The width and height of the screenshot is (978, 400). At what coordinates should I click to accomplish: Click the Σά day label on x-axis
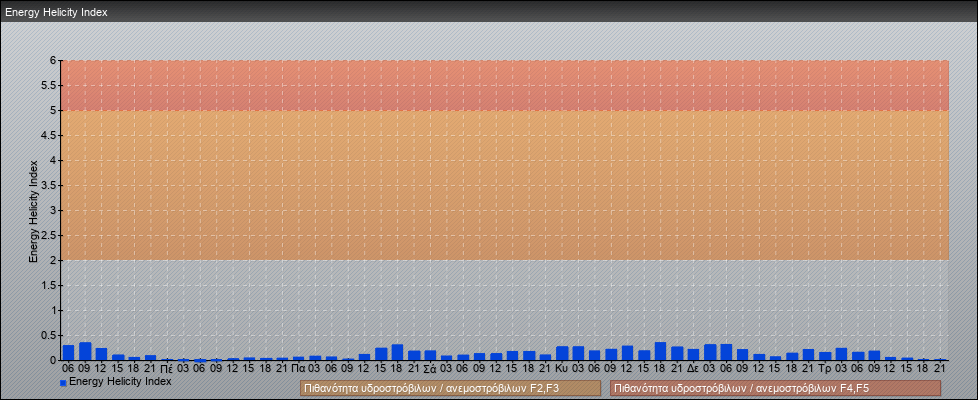tap(430, 369)
